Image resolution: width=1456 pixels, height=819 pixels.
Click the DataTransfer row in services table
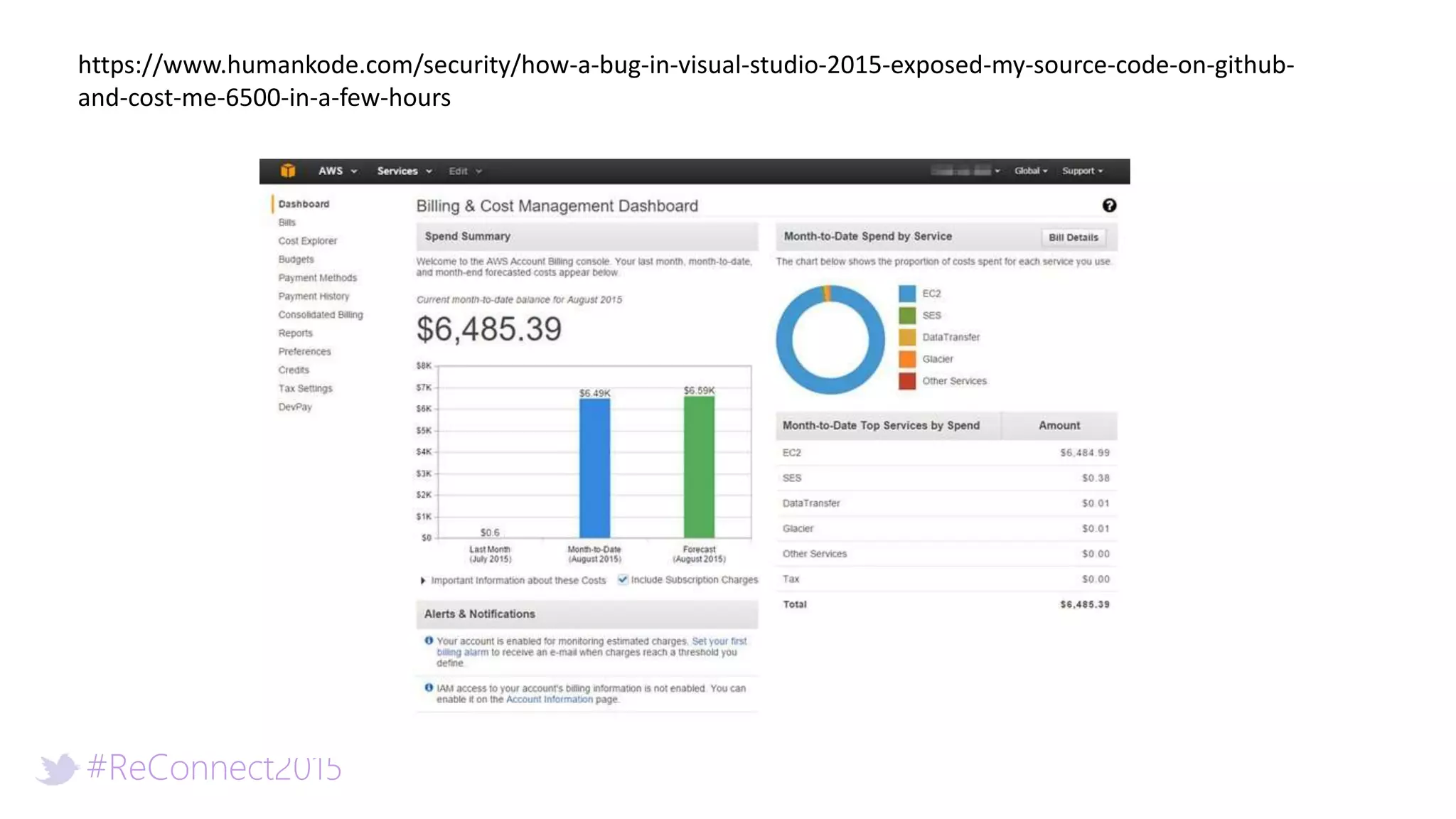point(946,503)
